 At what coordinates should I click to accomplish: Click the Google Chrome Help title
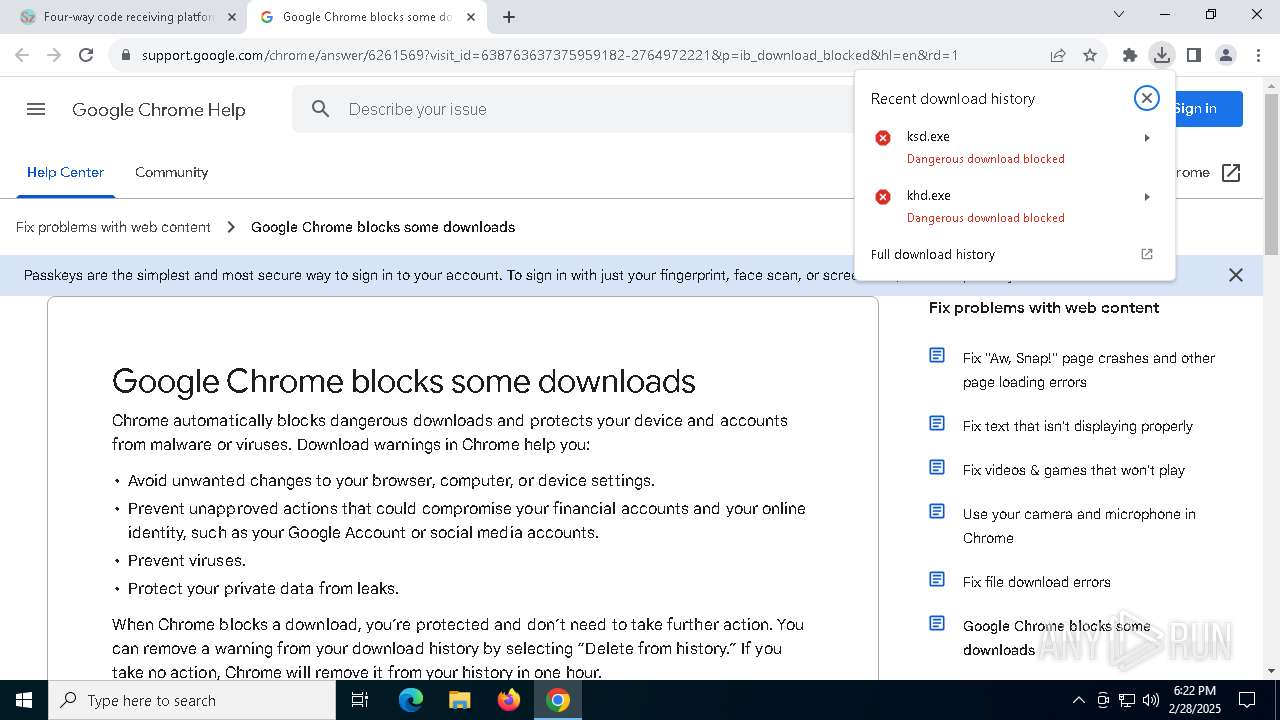tap(159, 110)
